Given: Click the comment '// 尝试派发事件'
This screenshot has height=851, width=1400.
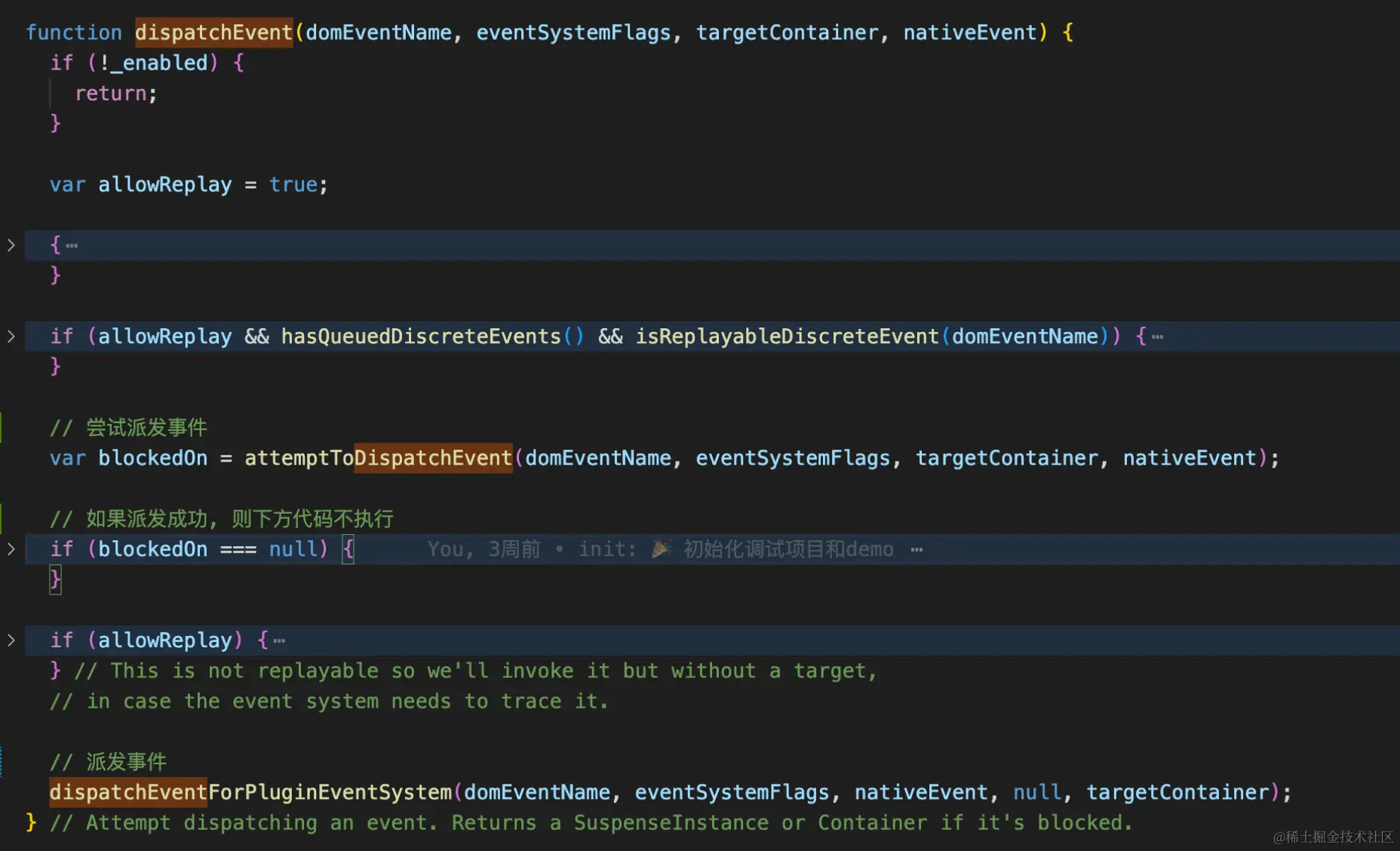Looking at the screenshot, I should pos(128,428).
